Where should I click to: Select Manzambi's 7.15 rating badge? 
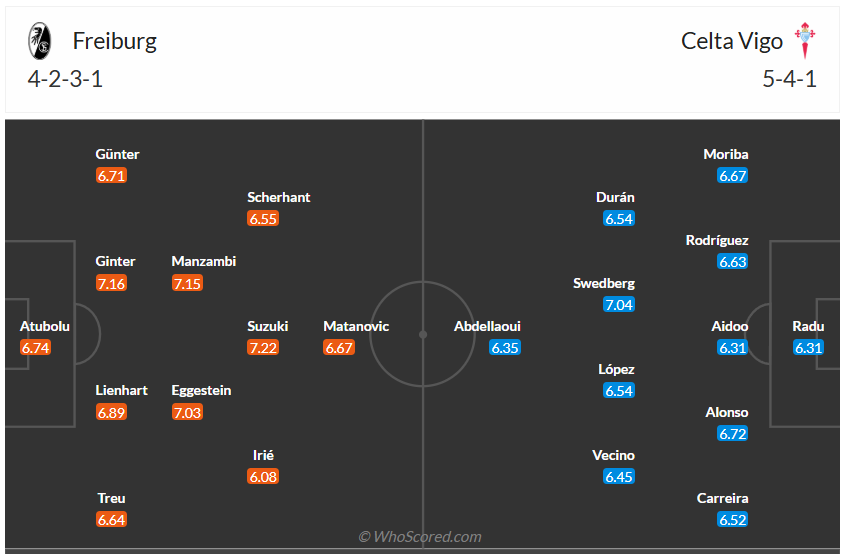(187, 283)
